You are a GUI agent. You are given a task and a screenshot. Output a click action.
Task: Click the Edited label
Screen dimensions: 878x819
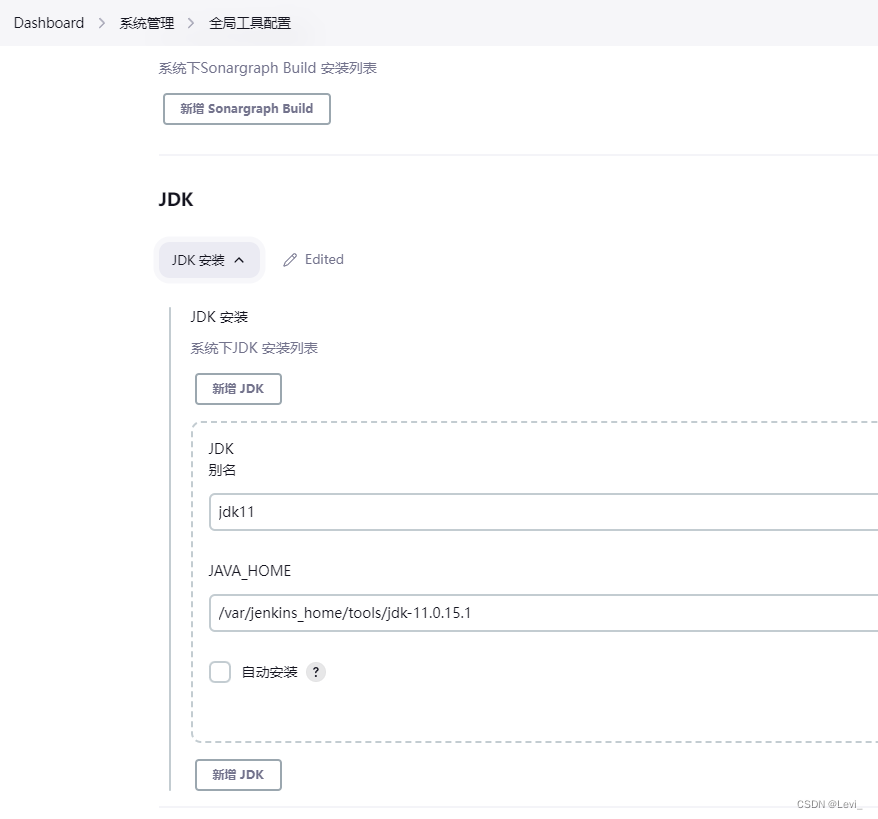[325, 259]
